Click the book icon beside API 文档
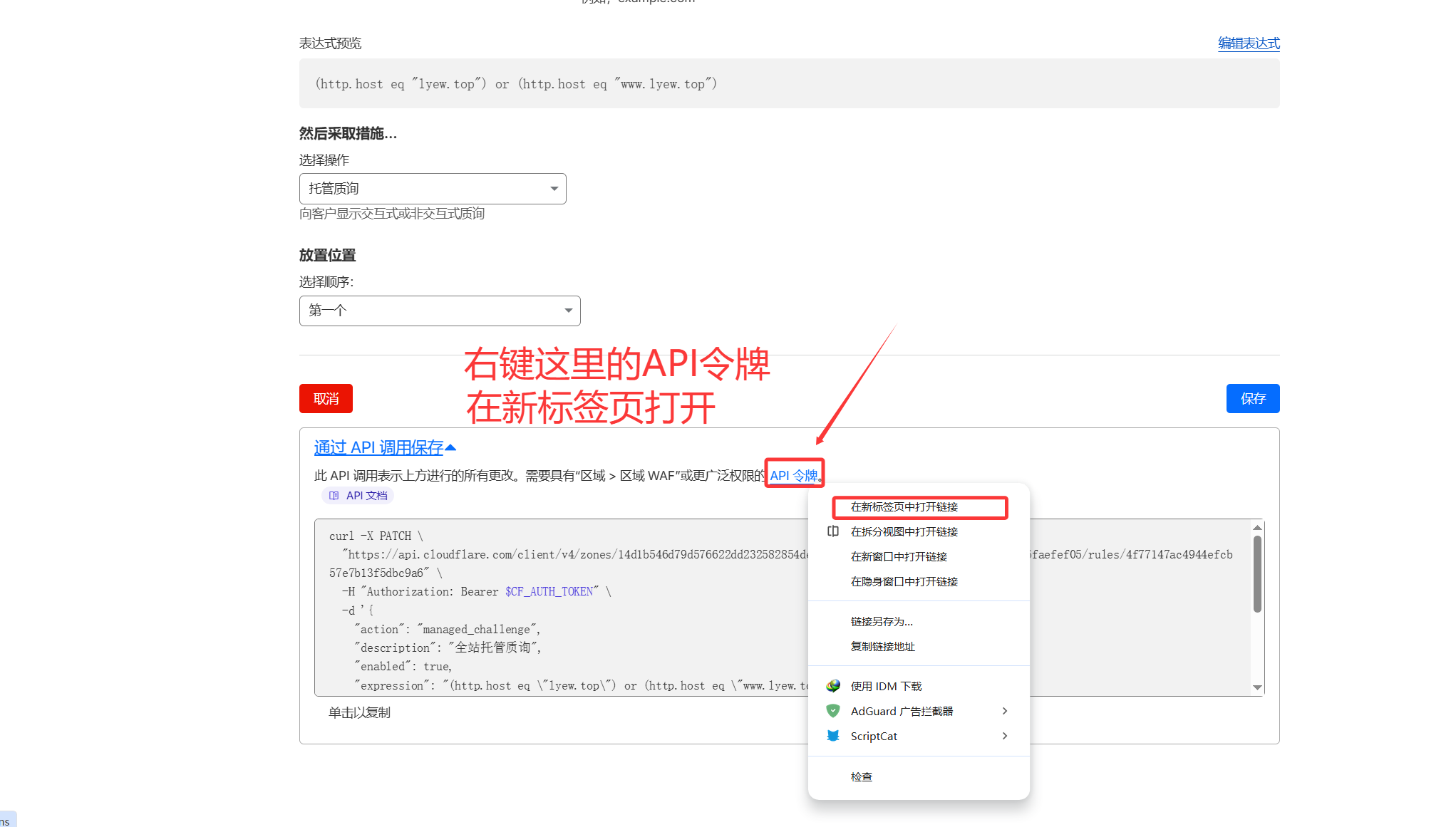This screenshot has width=1456, height=827. click(334, 496)
